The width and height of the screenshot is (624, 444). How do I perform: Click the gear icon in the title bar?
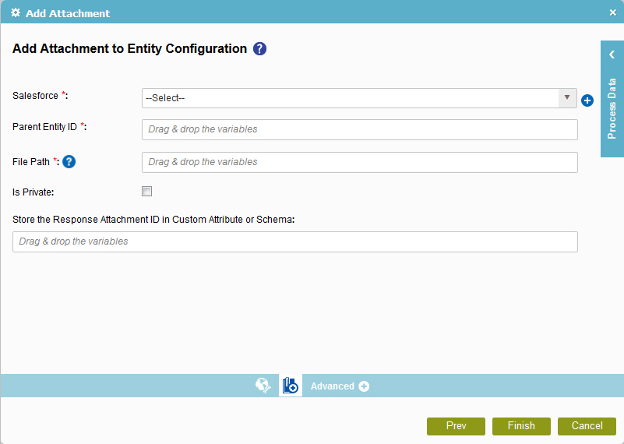(16, 13)
